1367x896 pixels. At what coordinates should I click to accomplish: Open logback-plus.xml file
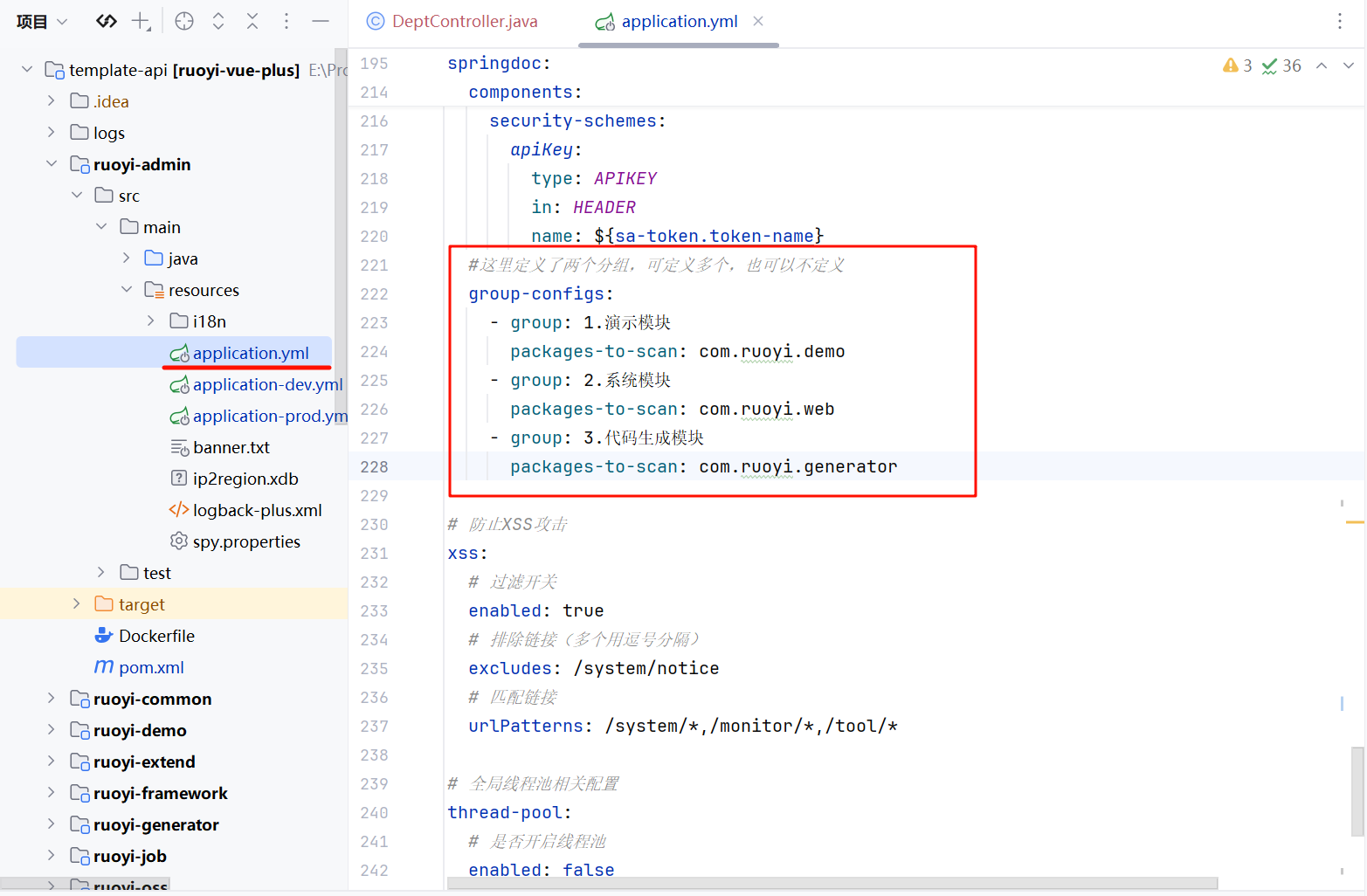tap(257, 510)
